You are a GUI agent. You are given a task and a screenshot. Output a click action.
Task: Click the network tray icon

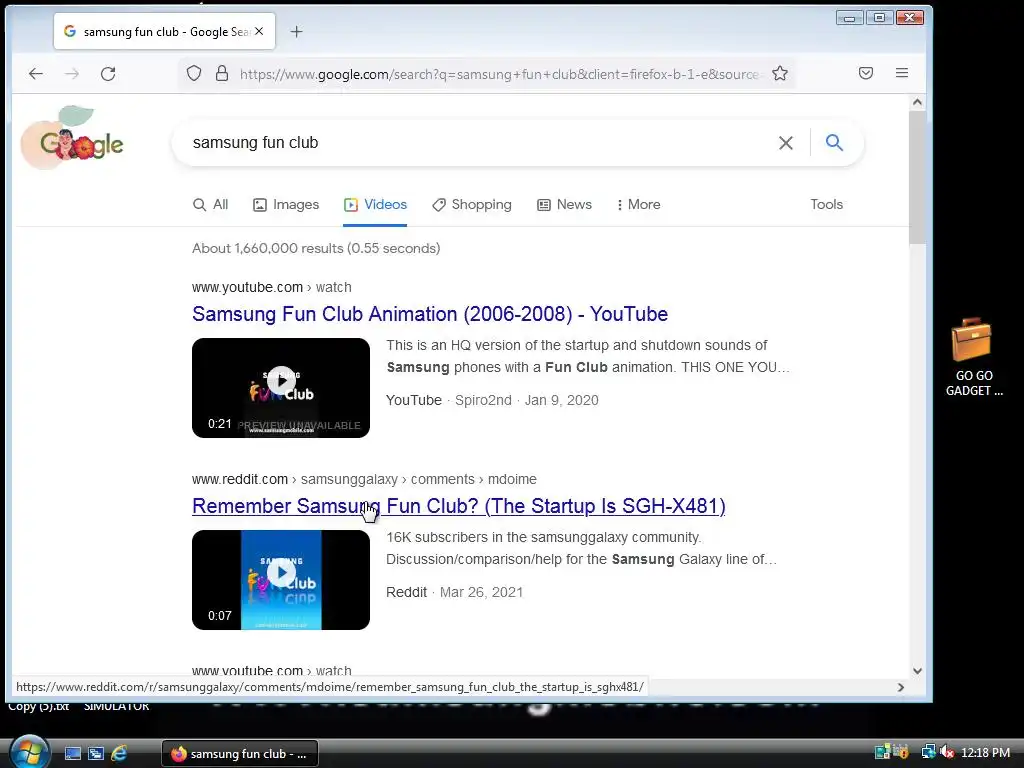pos(928,752)
